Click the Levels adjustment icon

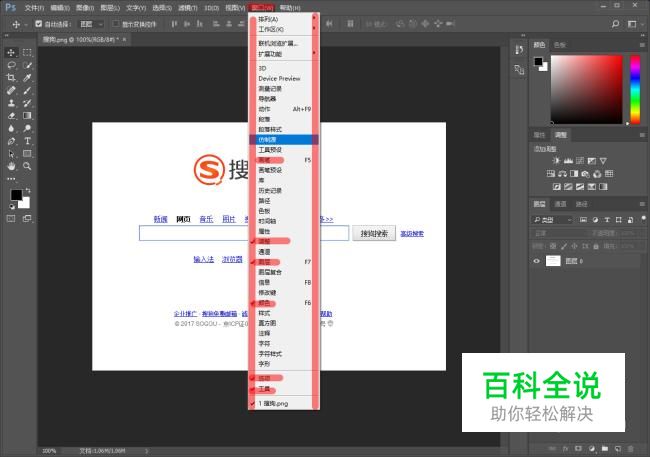(568, 160)
